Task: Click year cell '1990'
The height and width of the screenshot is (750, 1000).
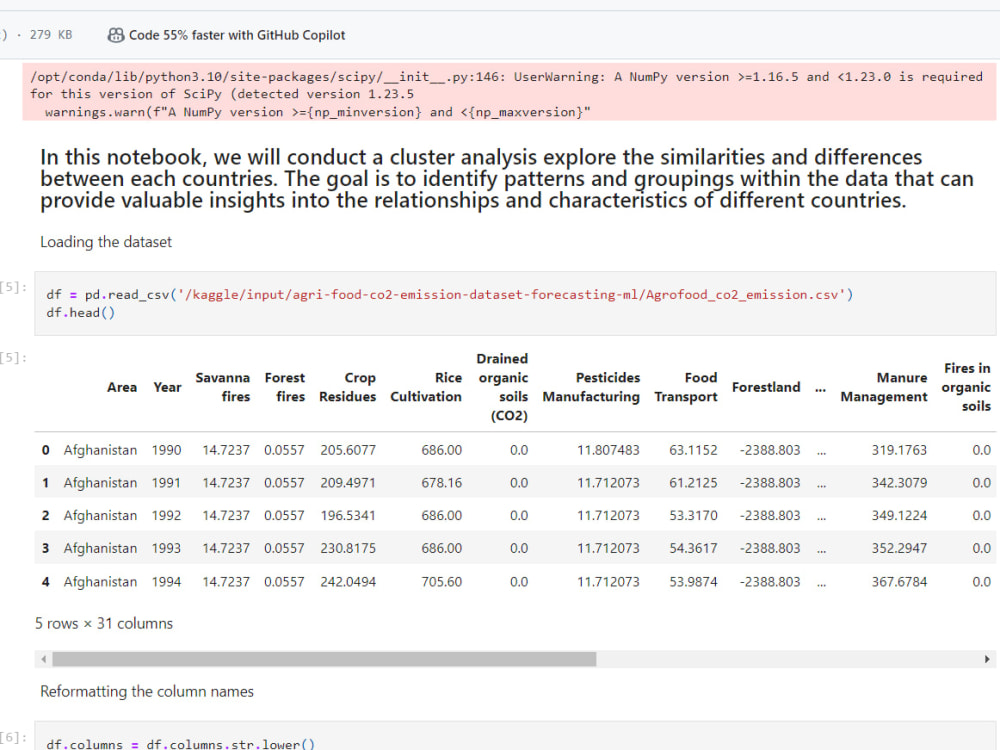Action: (166, 450)
